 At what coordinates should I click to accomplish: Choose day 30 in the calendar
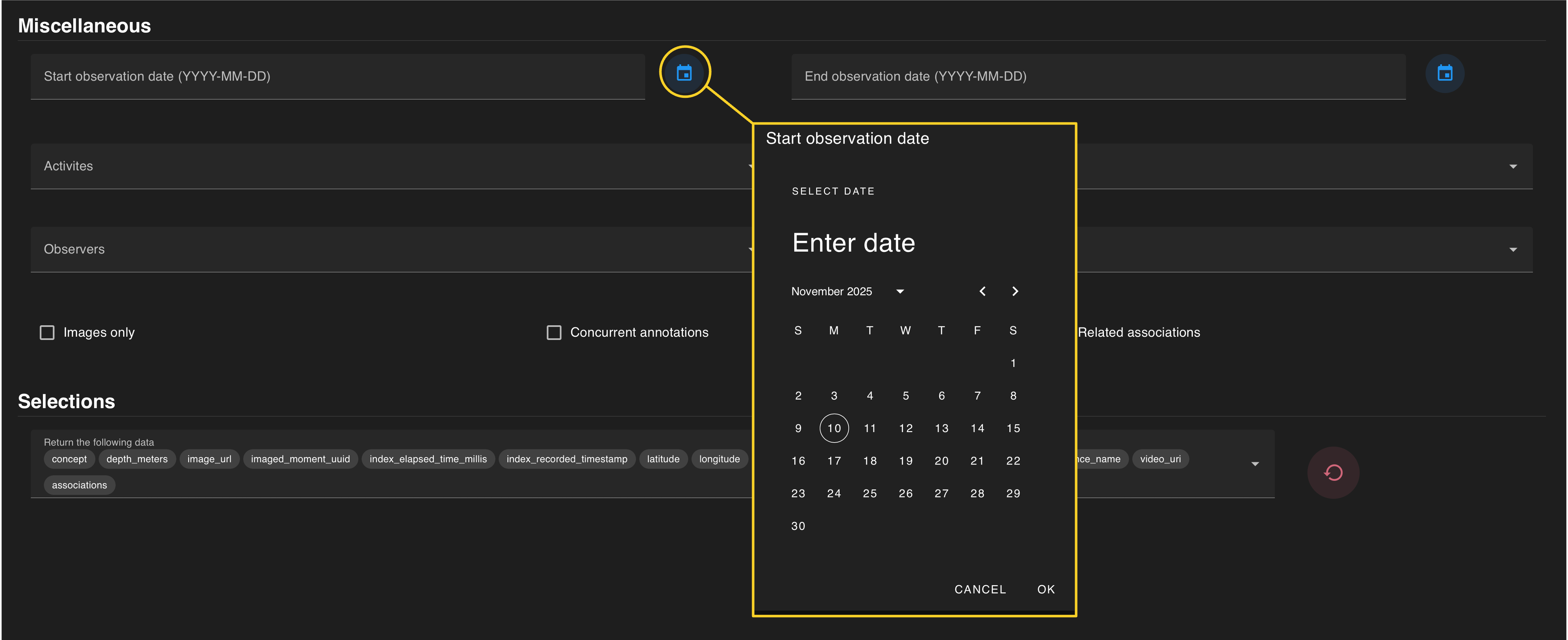(x=798, y=526)
